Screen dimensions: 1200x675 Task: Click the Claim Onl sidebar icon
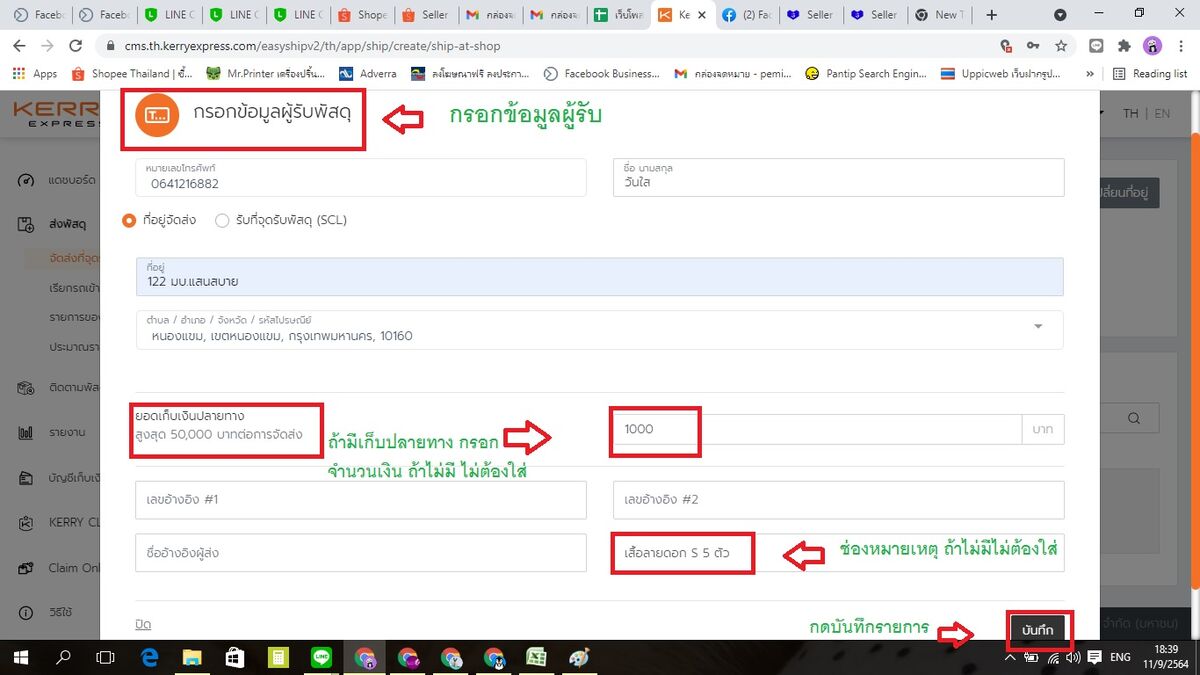27,568
